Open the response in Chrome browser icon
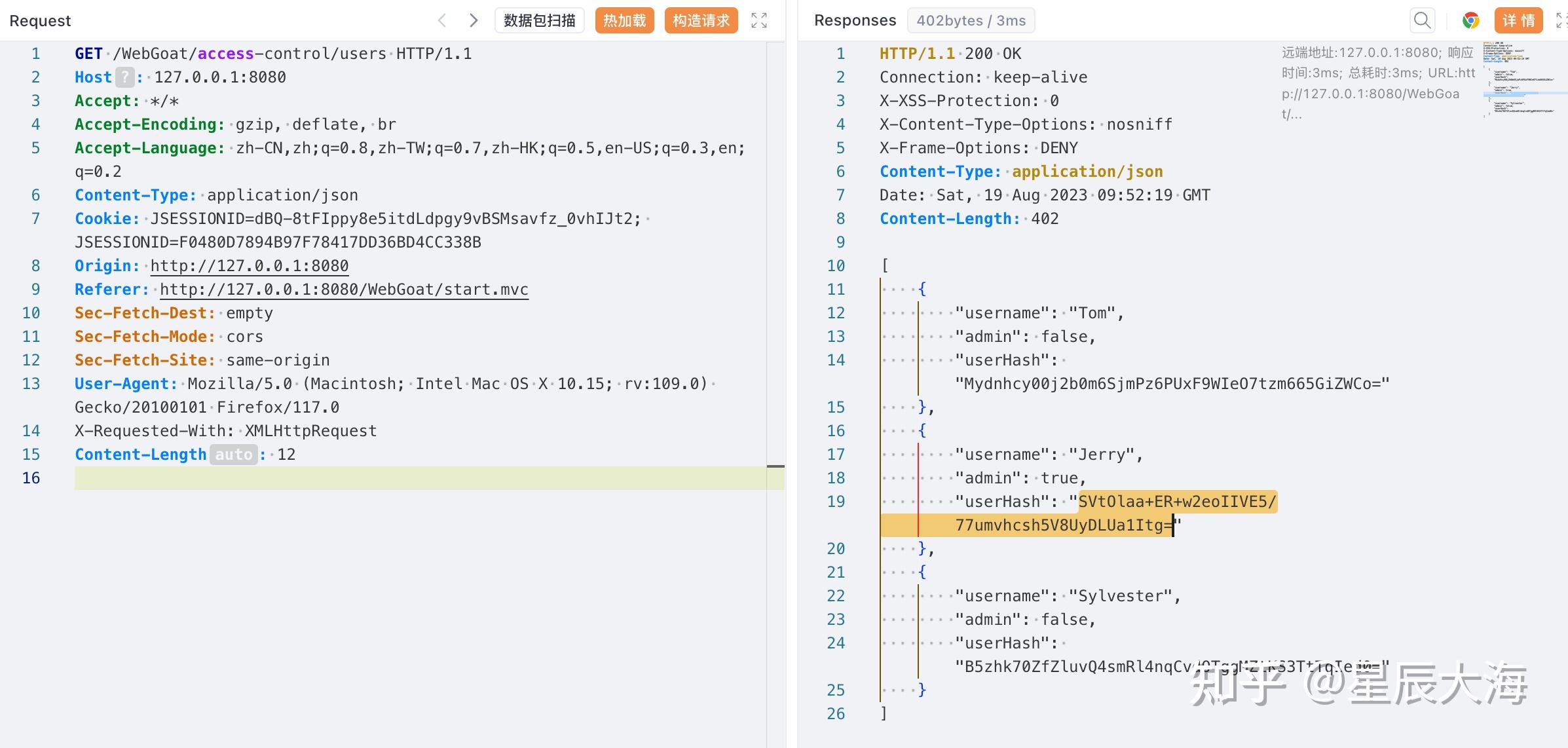This screenshot has height=748, width=1568. (1470, 20)
